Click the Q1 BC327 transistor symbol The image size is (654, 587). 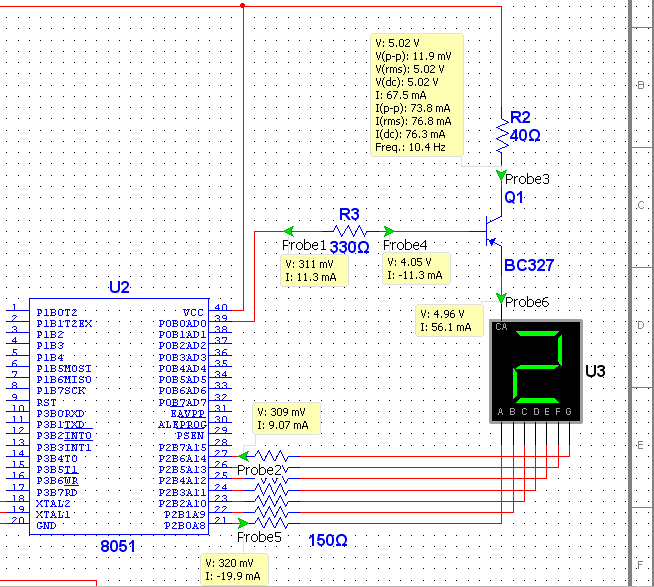click(x=494, y=231)
